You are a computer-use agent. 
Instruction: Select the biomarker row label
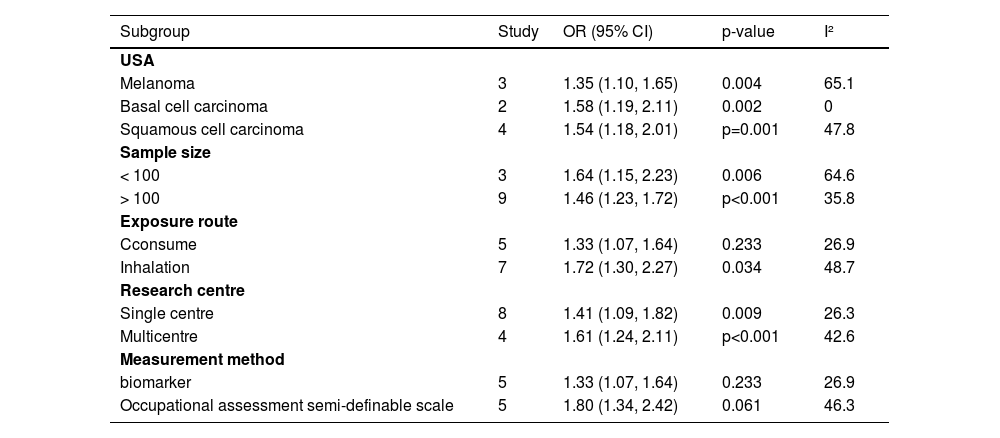point(155,382)
